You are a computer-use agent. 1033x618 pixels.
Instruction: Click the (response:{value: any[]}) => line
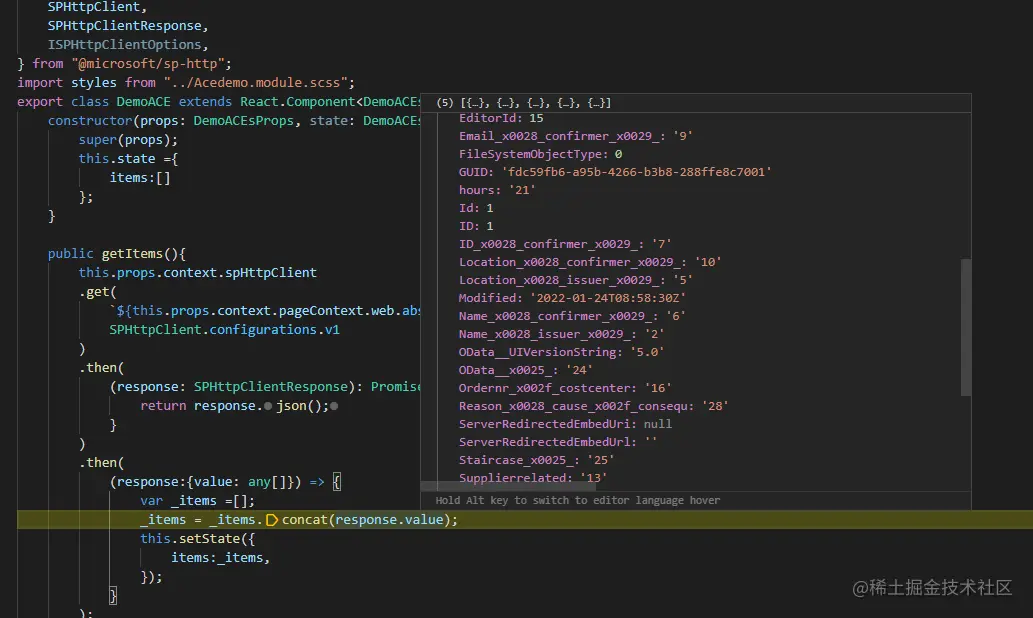[225, 482]
